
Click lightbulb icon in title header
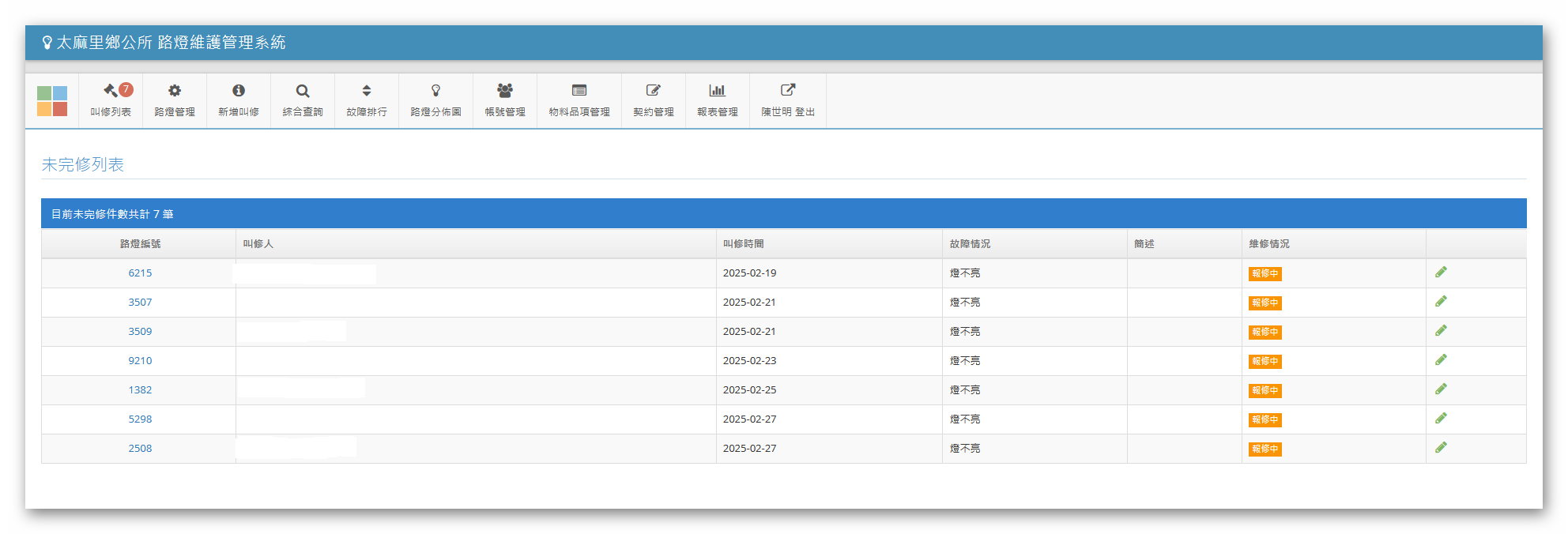click(x=47, y=43)
